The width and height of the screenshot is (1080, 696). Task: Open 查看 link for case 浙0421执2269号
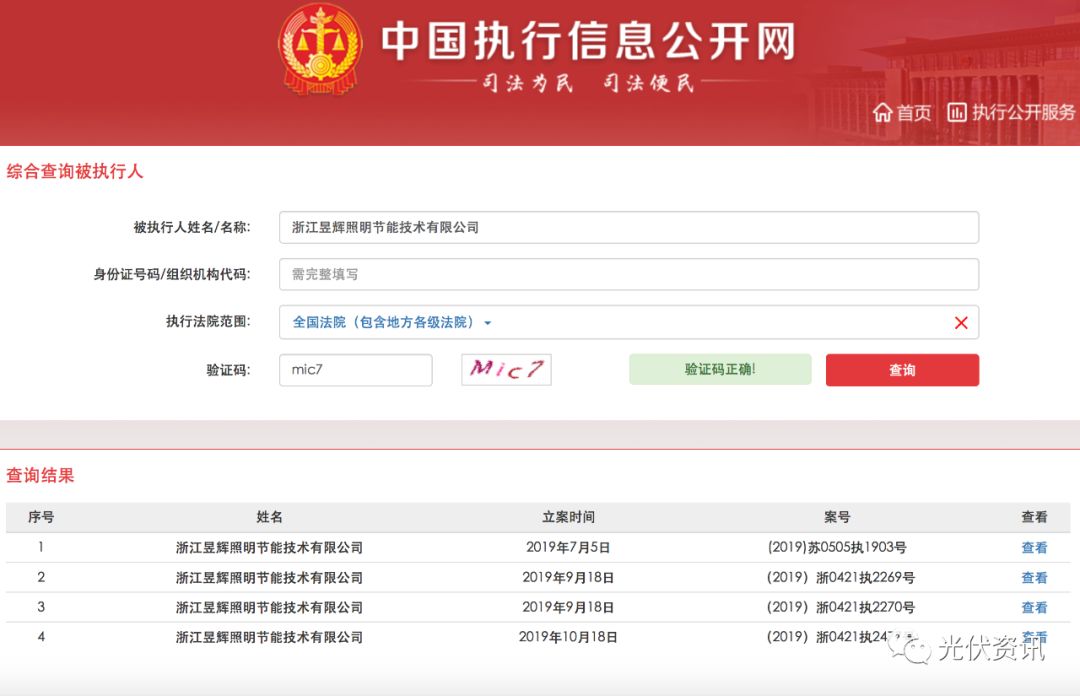[1034, 577]
